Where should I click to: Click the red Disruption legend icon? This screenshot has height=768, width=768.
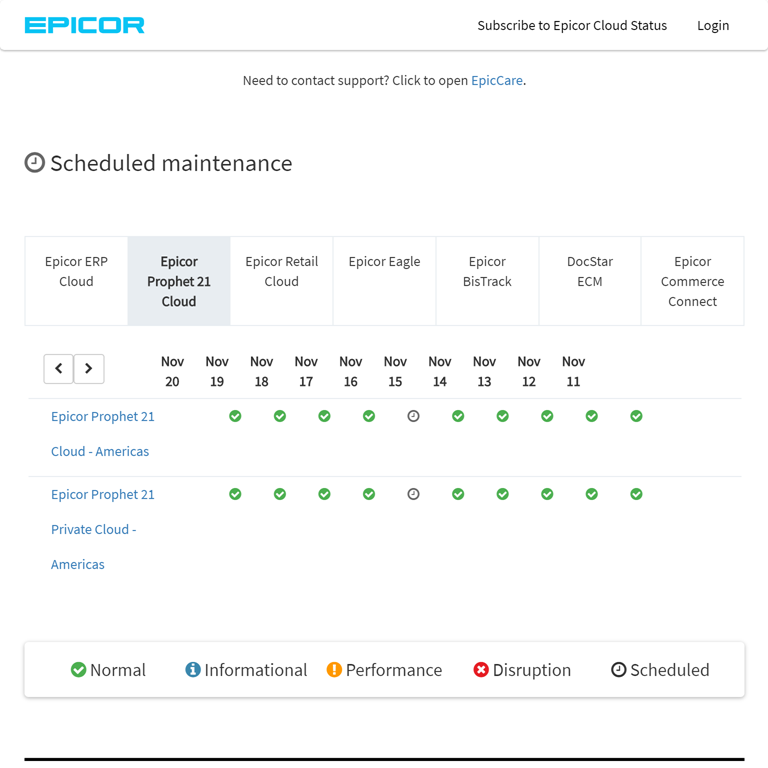tap(481, 670)
